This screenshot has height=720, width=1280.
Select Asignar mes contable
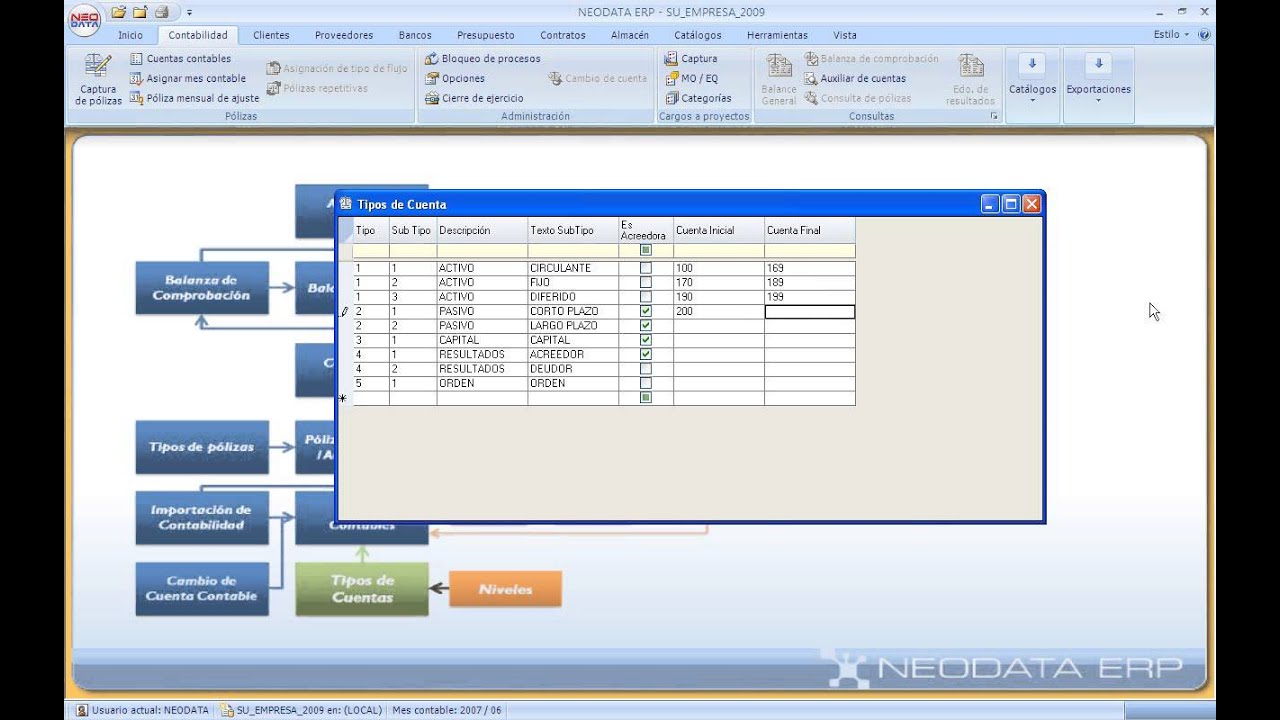pos(188,78)
